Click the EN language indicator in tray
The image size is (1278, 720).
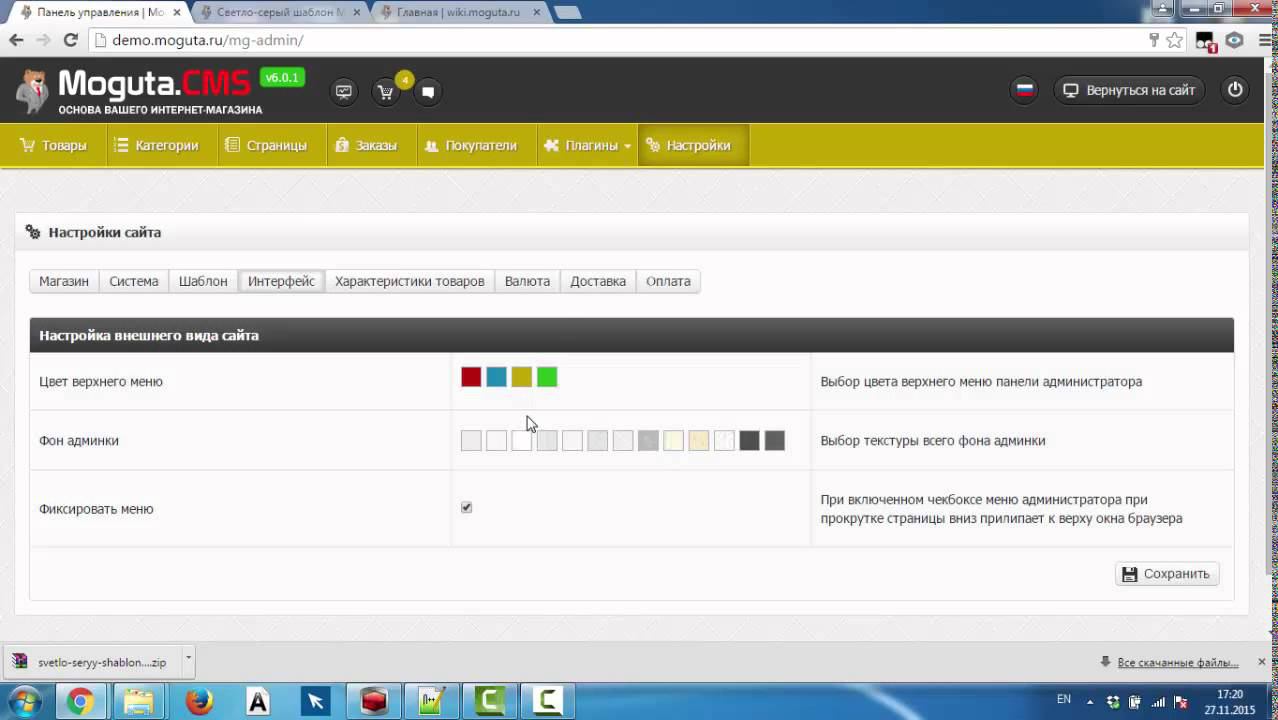pos(1064,700)
